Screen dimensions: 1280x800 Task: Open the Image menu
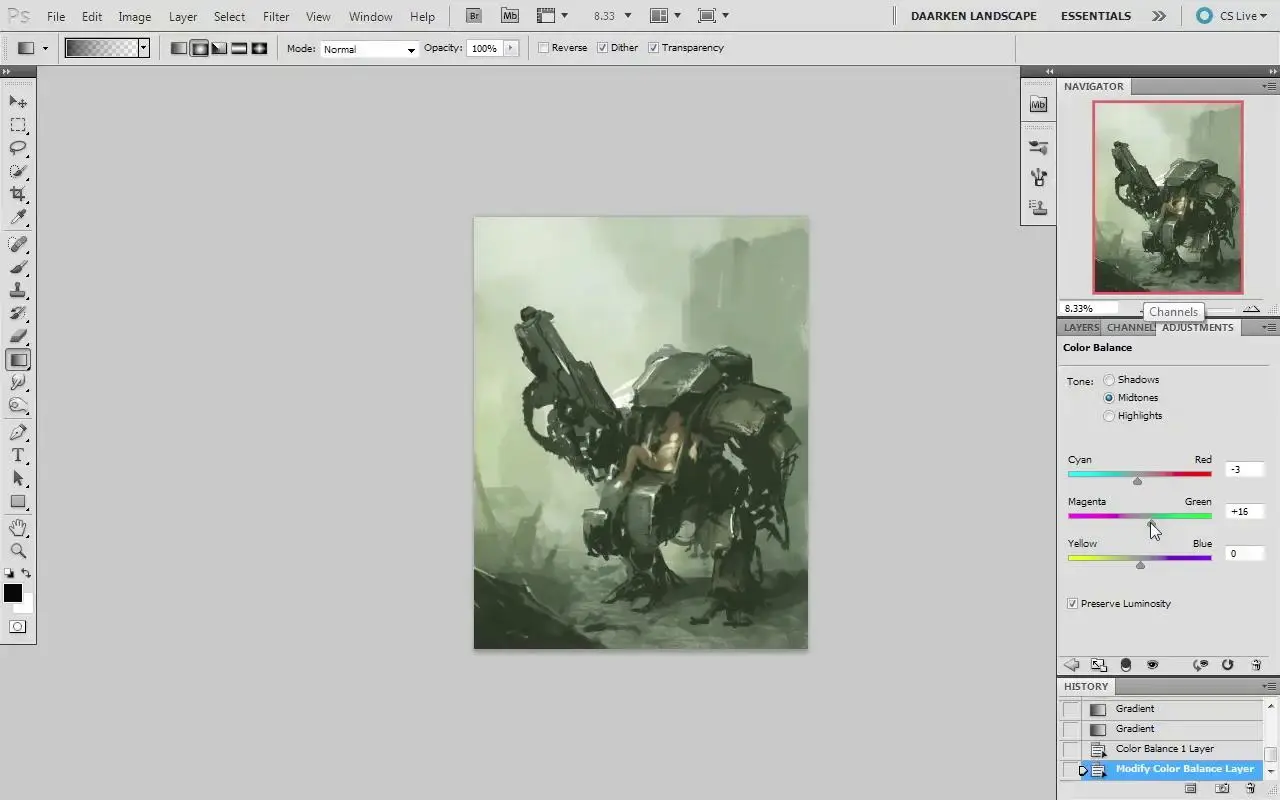135,17
